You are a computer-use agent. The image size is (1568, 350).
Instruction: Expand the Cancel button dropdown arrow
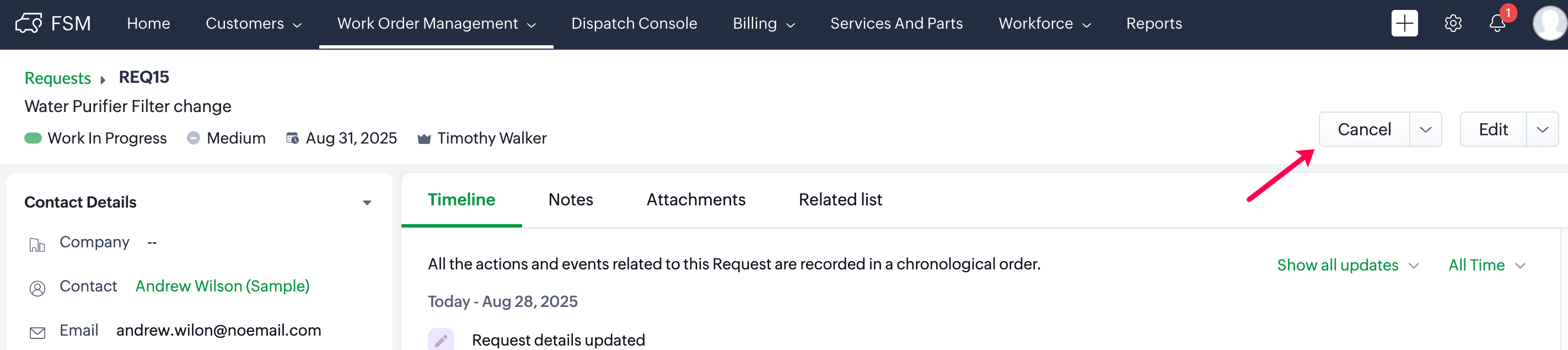[1426, 129]
